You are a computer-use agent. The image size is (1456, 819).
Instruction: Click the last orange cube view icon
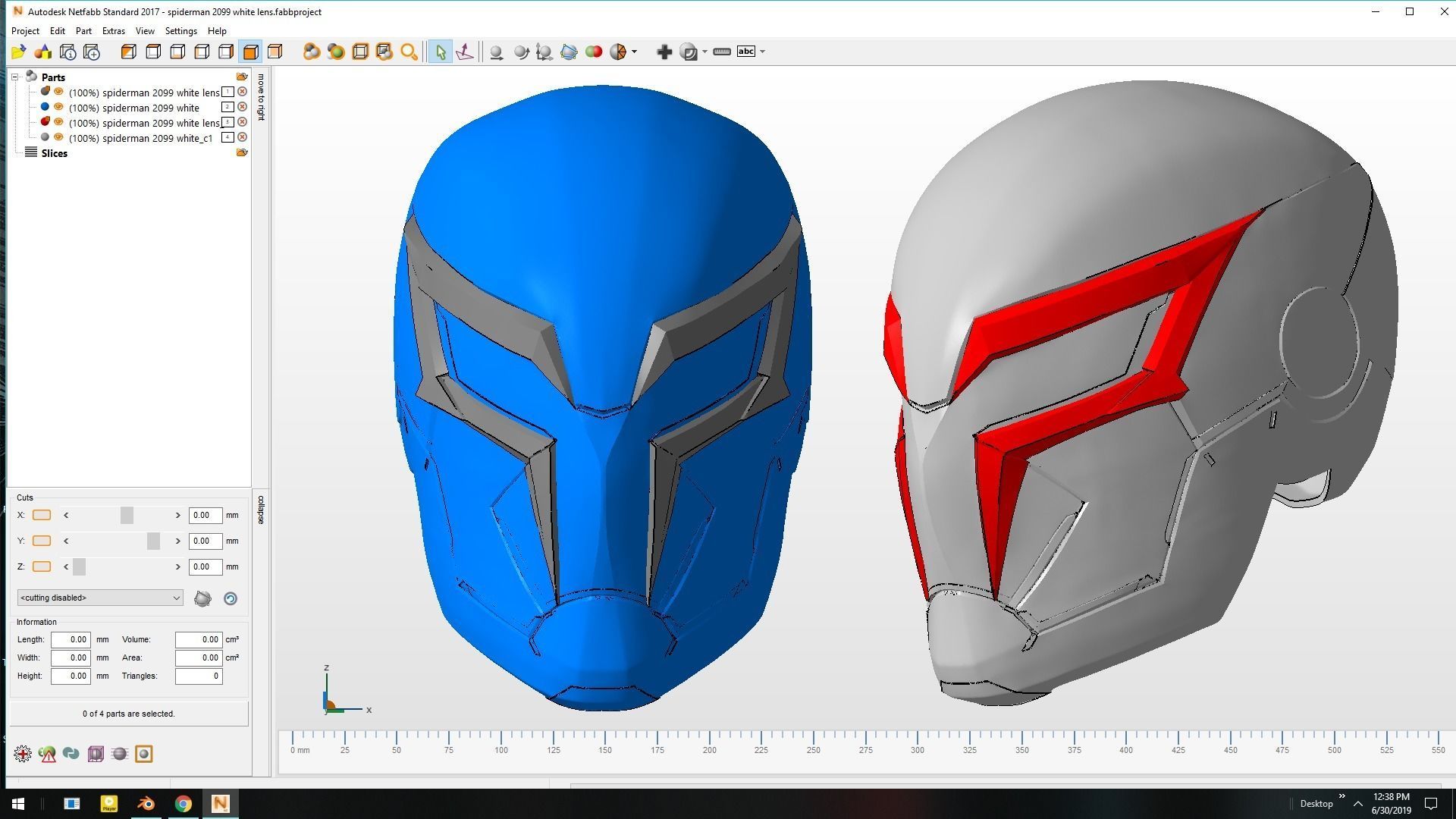pyautogui.click(x=275, y=52)
